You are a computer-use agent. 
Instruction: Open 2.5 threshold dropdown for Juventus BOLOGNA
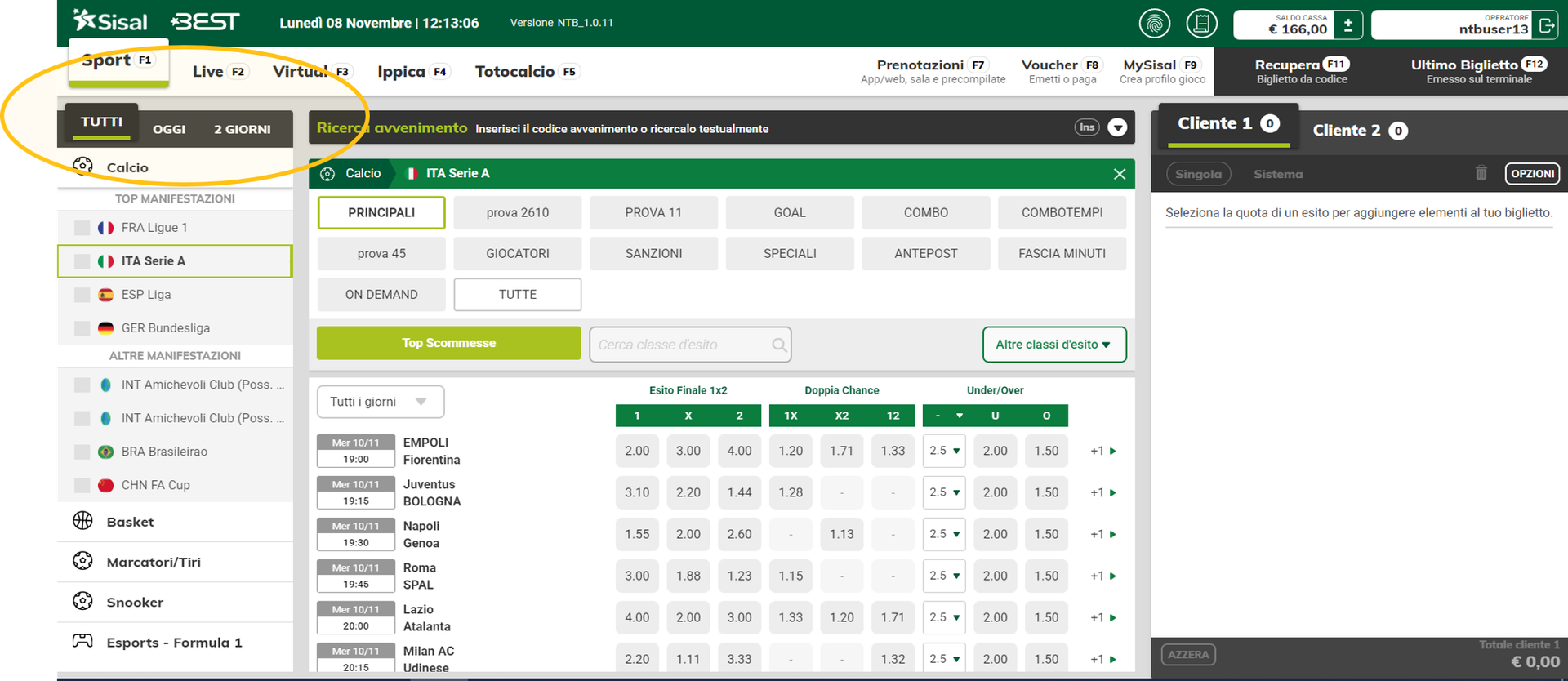coord(944,492)
